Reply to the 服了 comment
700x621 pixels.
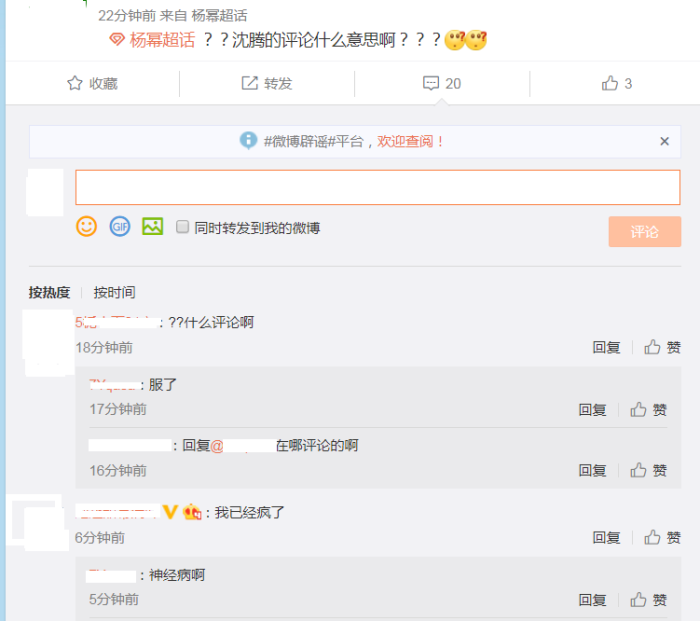point(592,410)
